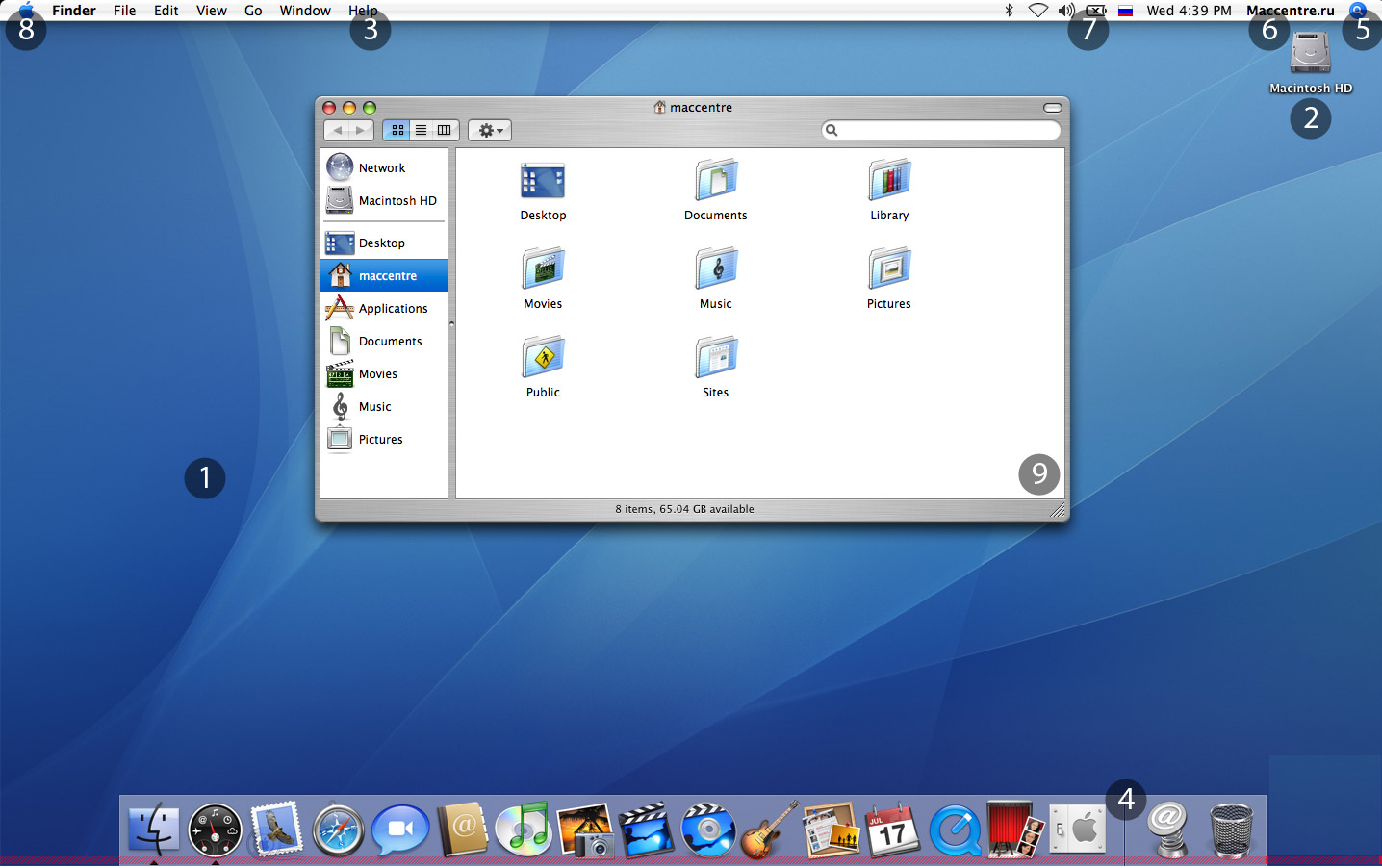
Task: Select the Public folder icon
Action: click(x=543, y=357)
